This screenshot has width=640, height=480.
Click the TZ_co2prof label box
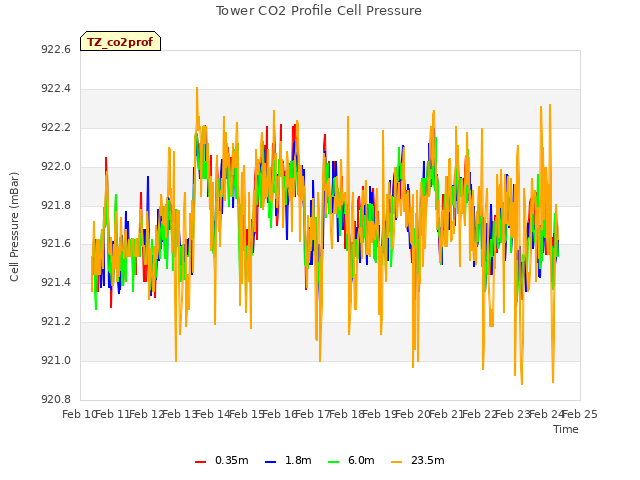tap(120, 41)
